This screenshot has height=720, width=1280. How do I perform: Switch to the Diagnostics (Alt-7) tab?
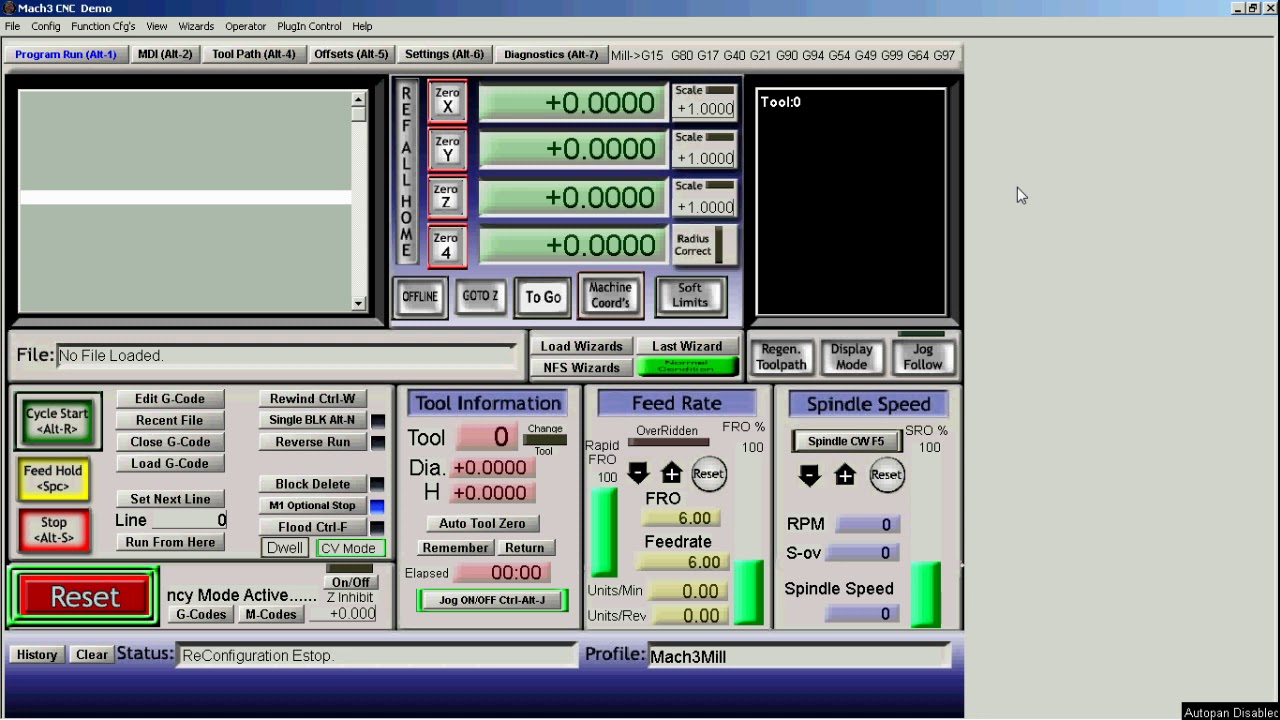click(551, 54)
